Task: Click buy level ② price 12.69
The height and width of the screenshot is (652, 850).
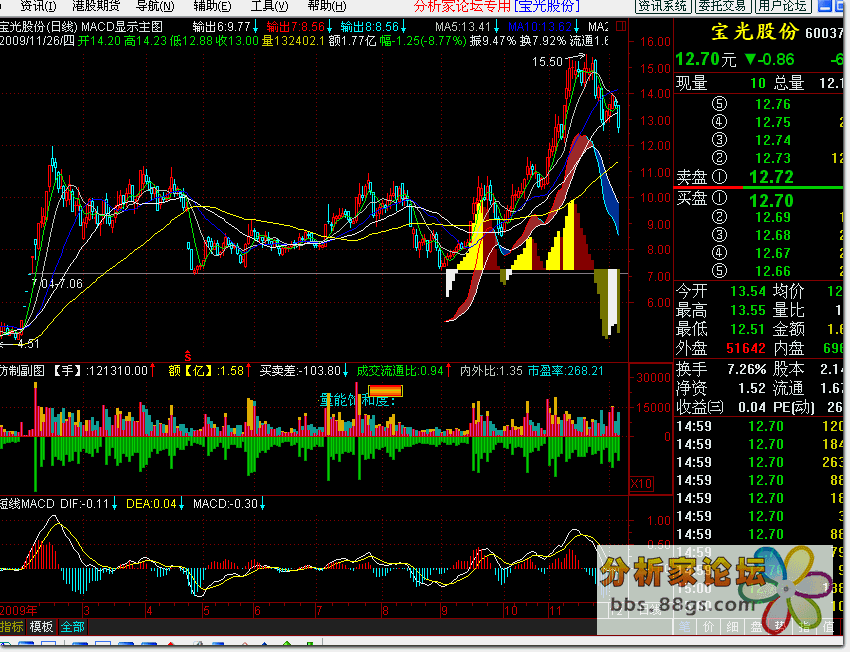Action: (773, 217)
